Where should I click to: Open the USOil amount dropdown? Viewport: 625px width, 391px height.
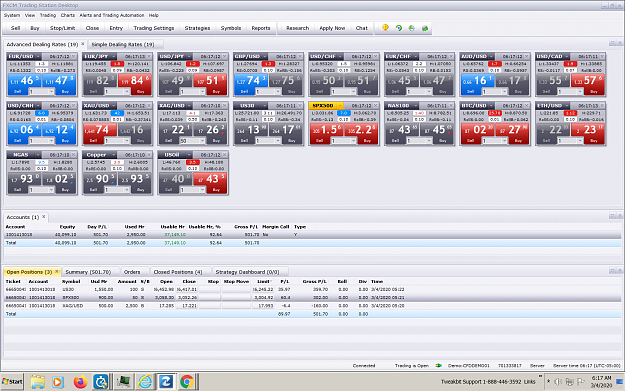tap(202, 190)
